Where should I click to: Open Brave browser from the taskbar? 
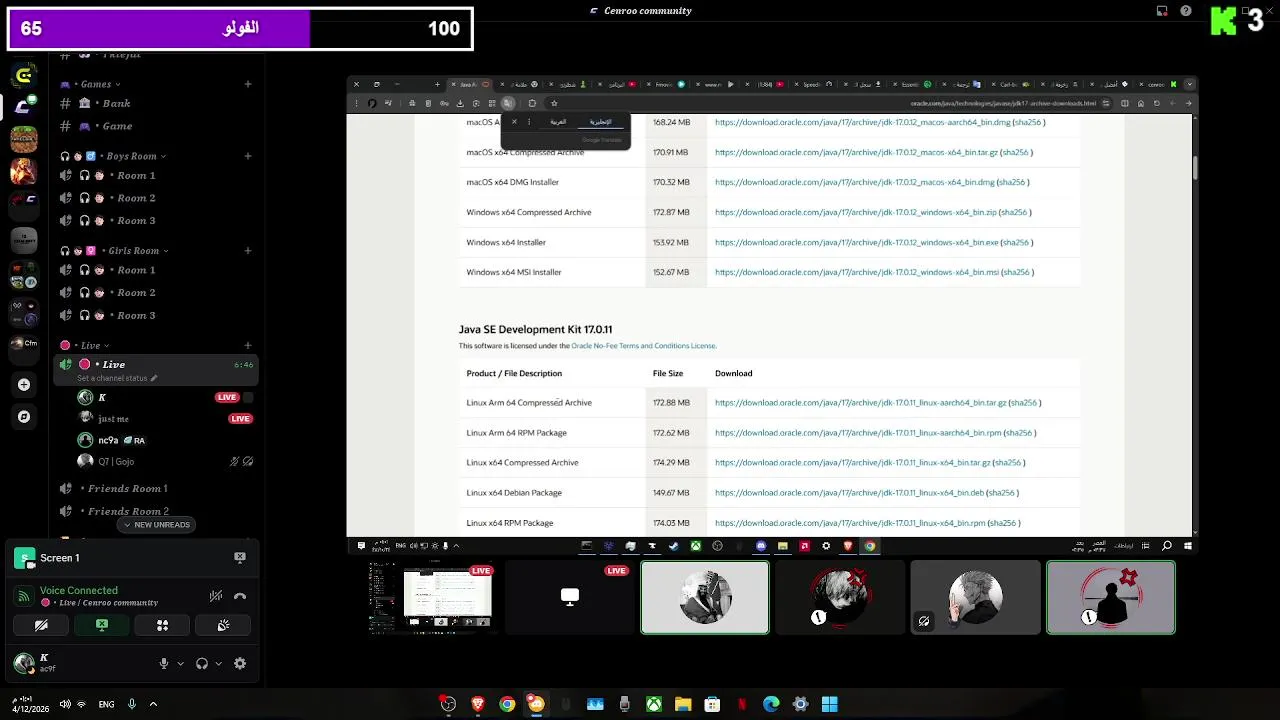coord(477,704)
